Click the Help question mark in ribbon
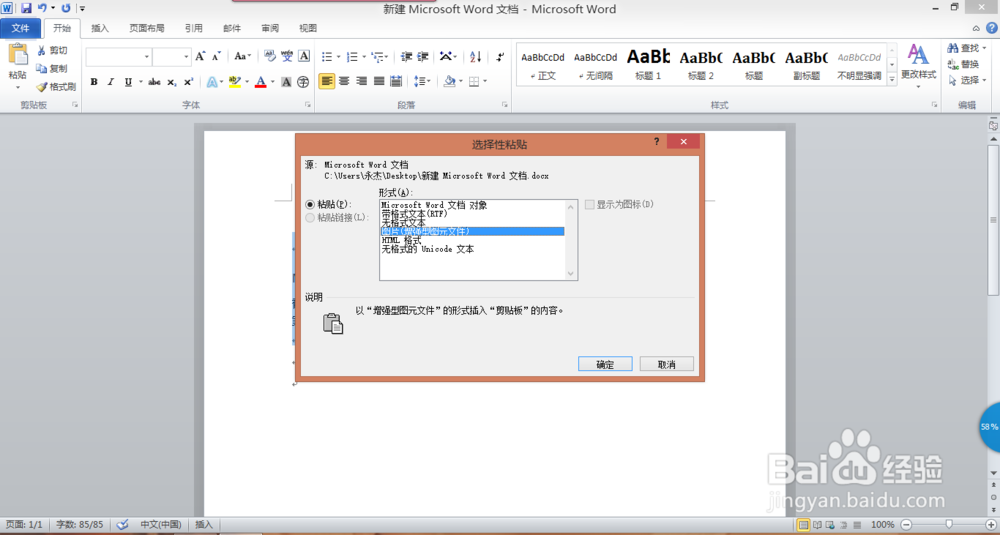 [992, 28]
